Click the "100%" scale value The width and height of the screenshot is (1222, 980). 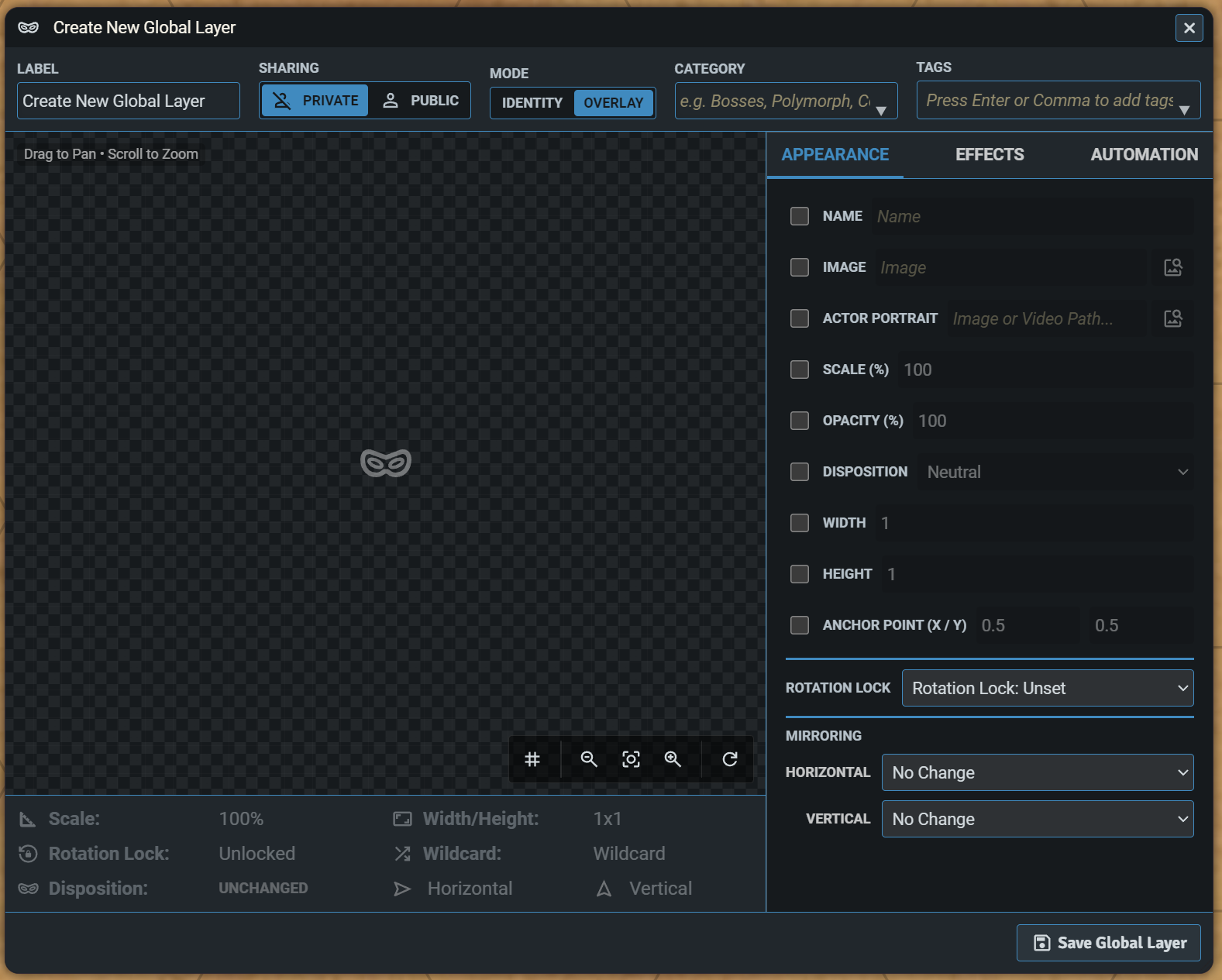point(241,819)
